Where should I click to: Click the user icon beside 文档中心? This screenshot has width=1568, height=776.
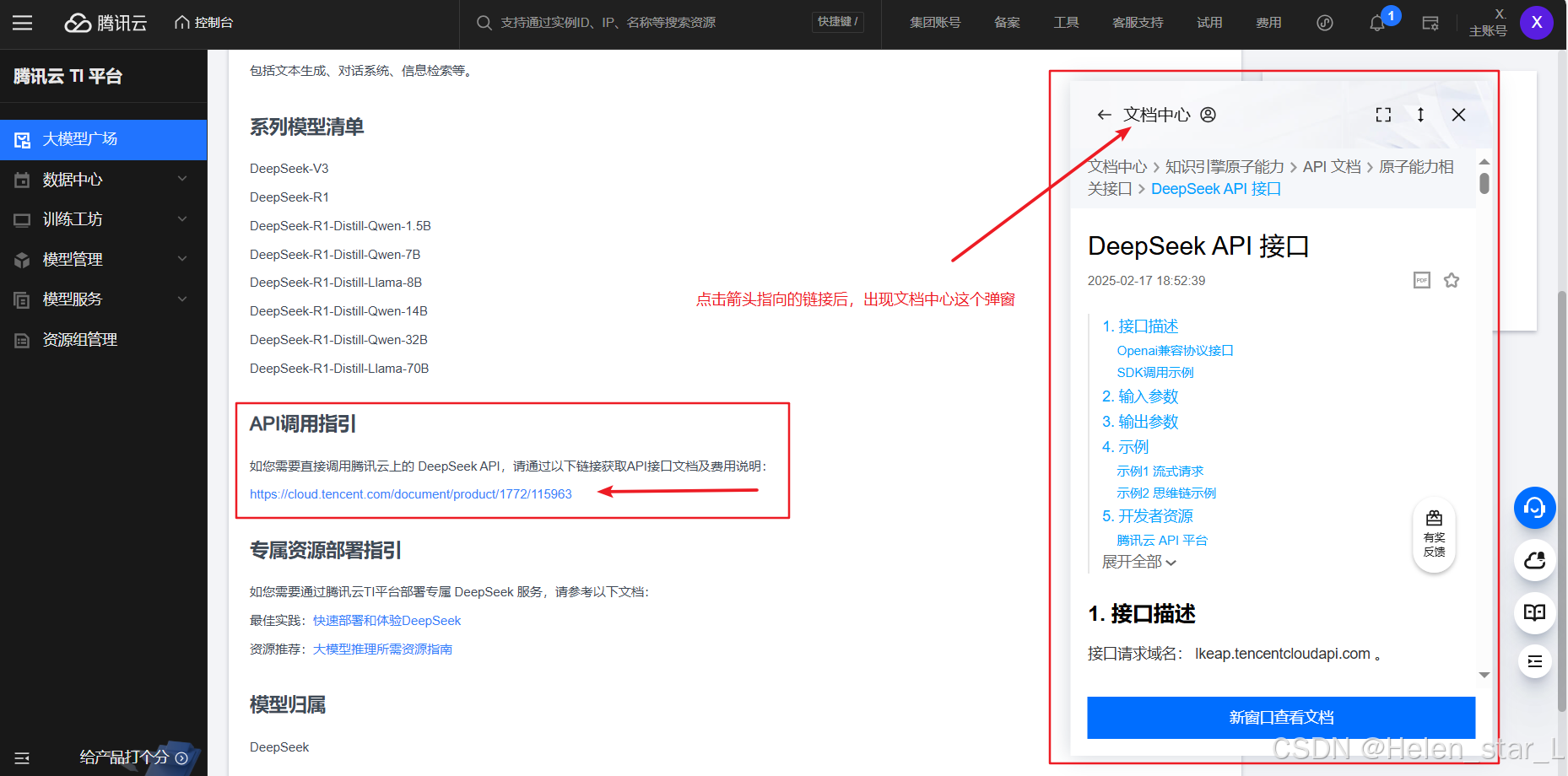(1208, 115)
